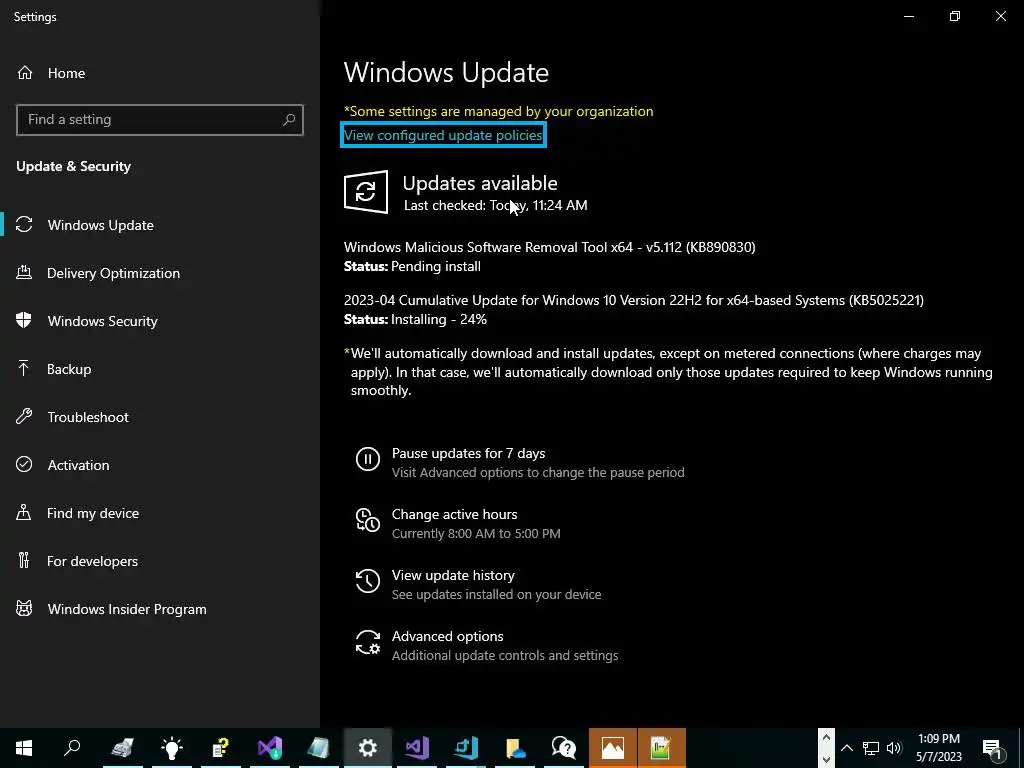Click the magnifier icon in search box
Screen dimensions: 1024x768
tap(289, 120)
